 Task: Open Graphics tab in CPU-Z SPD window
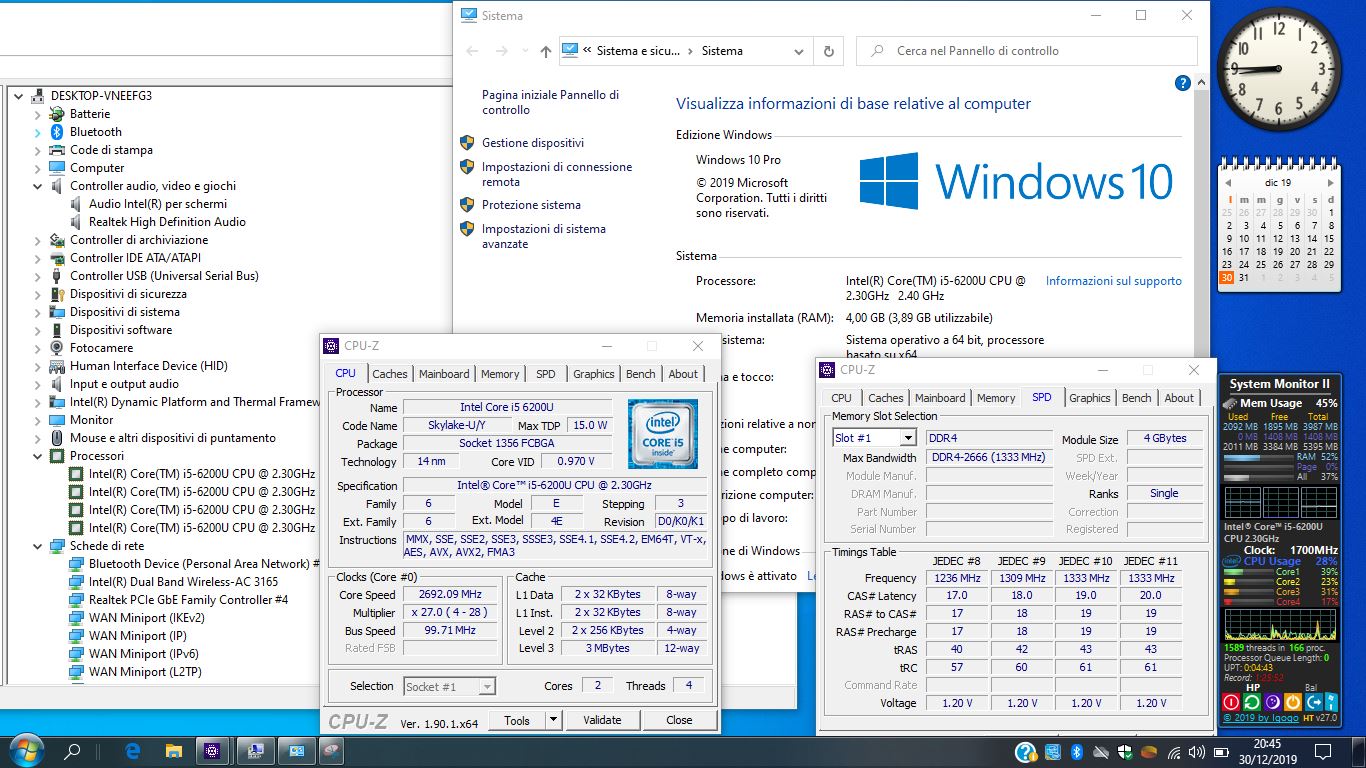[x=1090, y=398]
